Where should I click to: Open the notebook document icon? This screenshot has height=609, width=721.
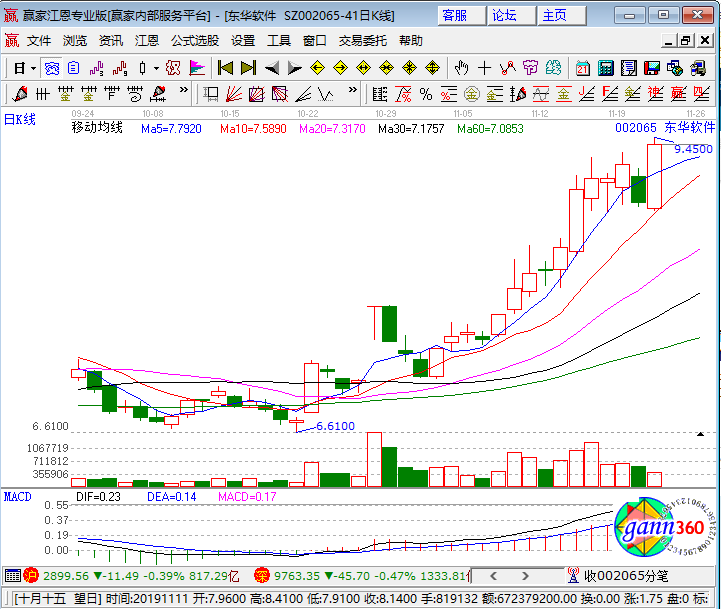[629, 69]
